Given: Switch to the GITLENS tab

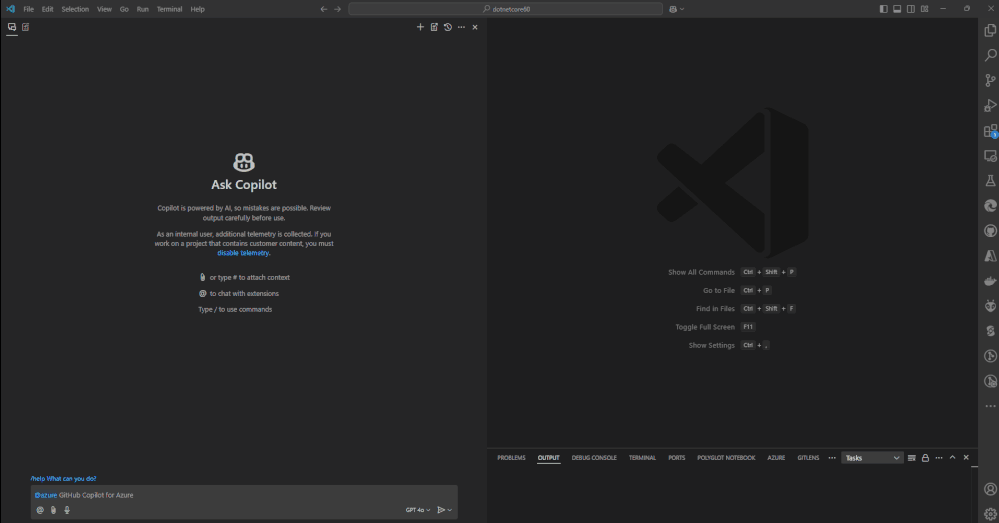Looking at the screenshot, I should (x=808, y=457).
